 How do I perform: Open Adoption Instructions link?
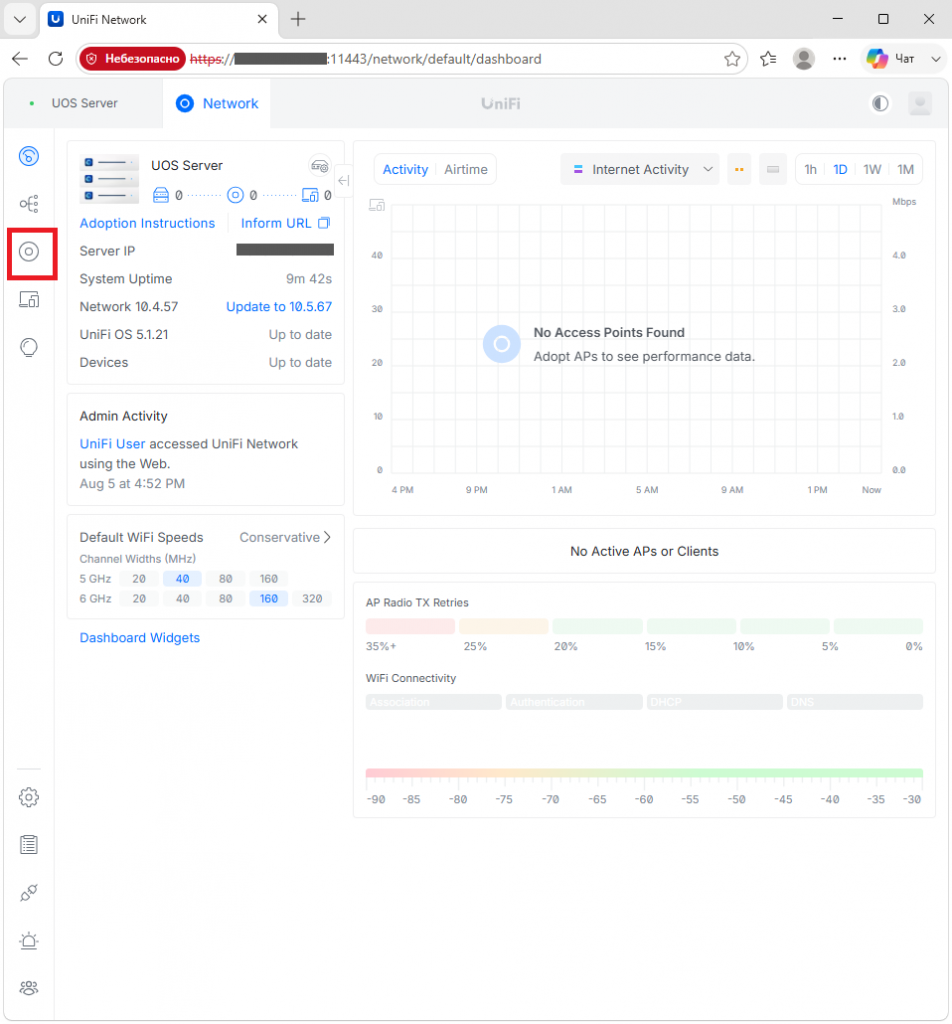tap(147, 223)
